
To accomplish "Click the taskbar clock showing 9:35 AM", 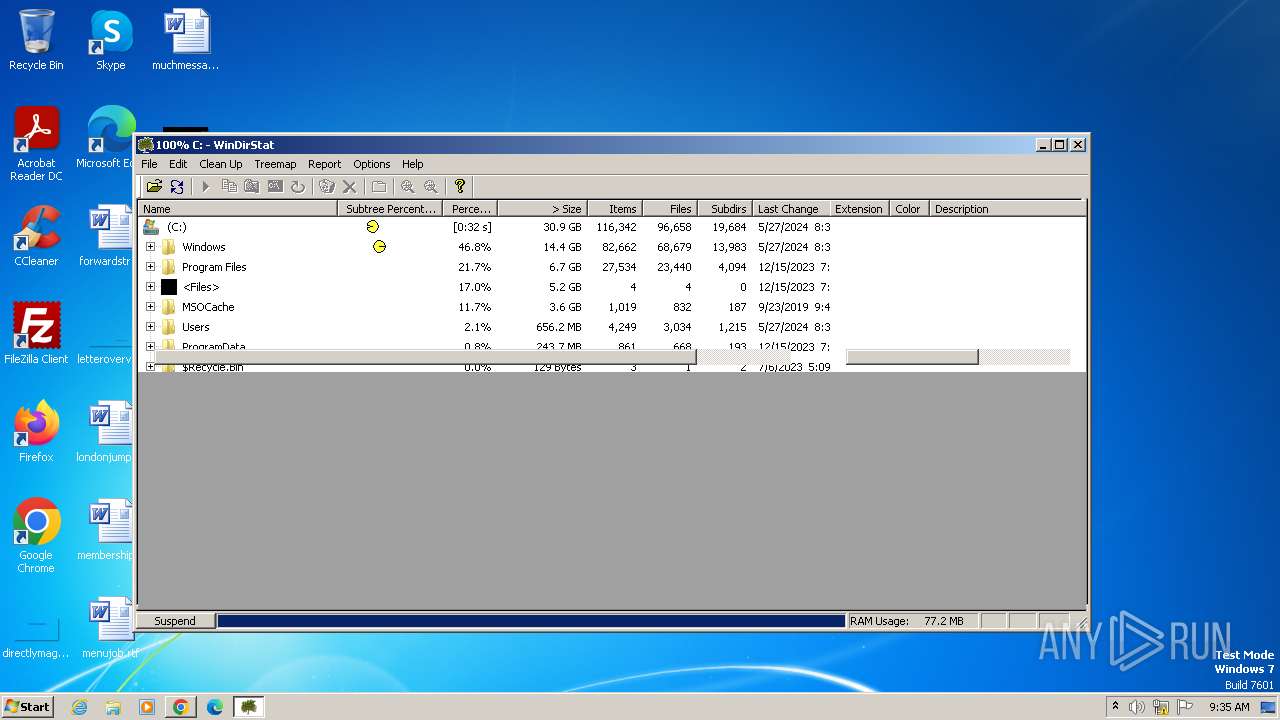I will [x=1229, y=707].
